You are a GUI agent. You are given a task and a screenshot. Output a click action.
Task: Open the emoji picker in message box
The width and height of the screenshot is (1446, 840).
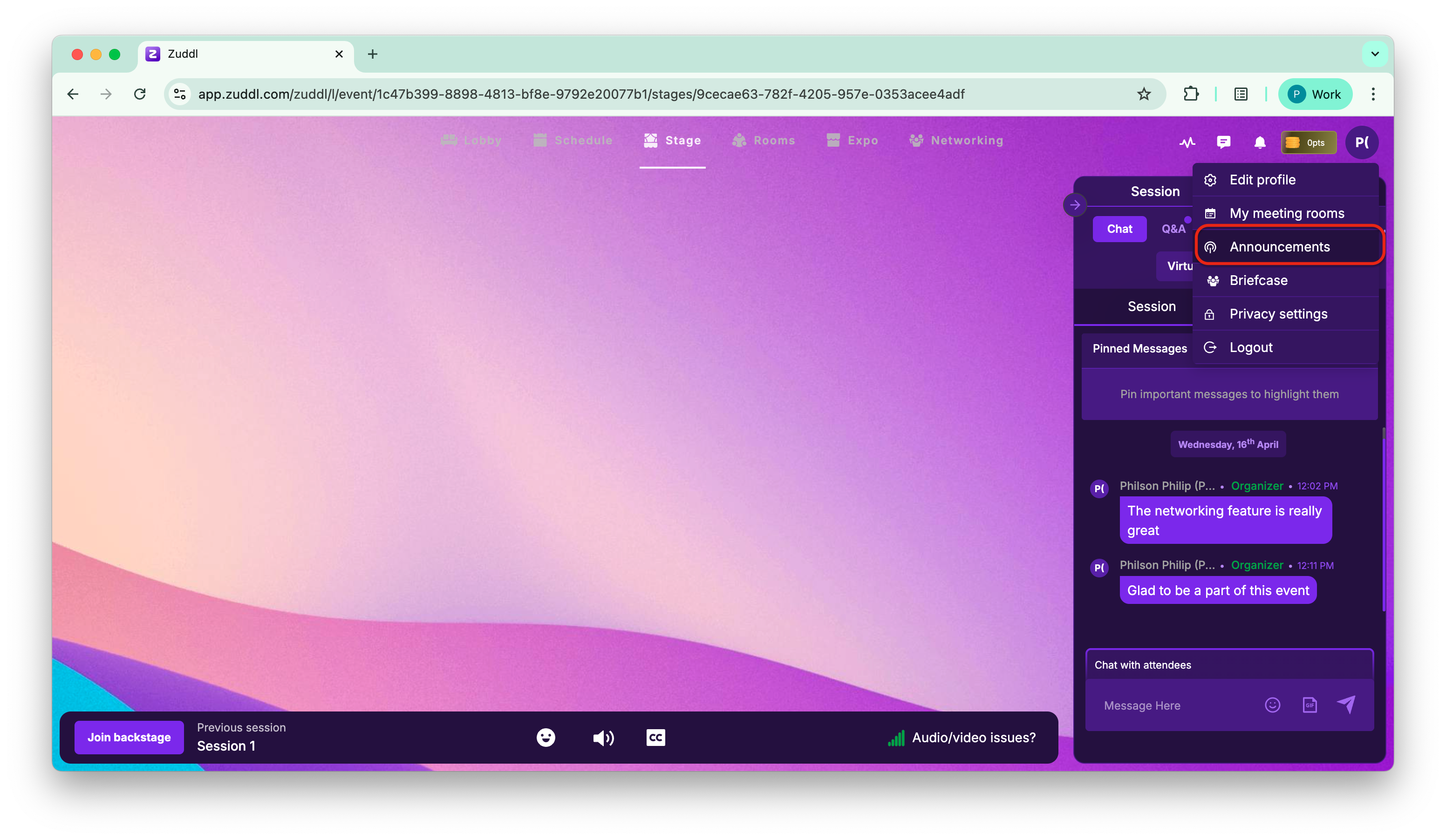pyautogui.click(x=1272, y=705)
